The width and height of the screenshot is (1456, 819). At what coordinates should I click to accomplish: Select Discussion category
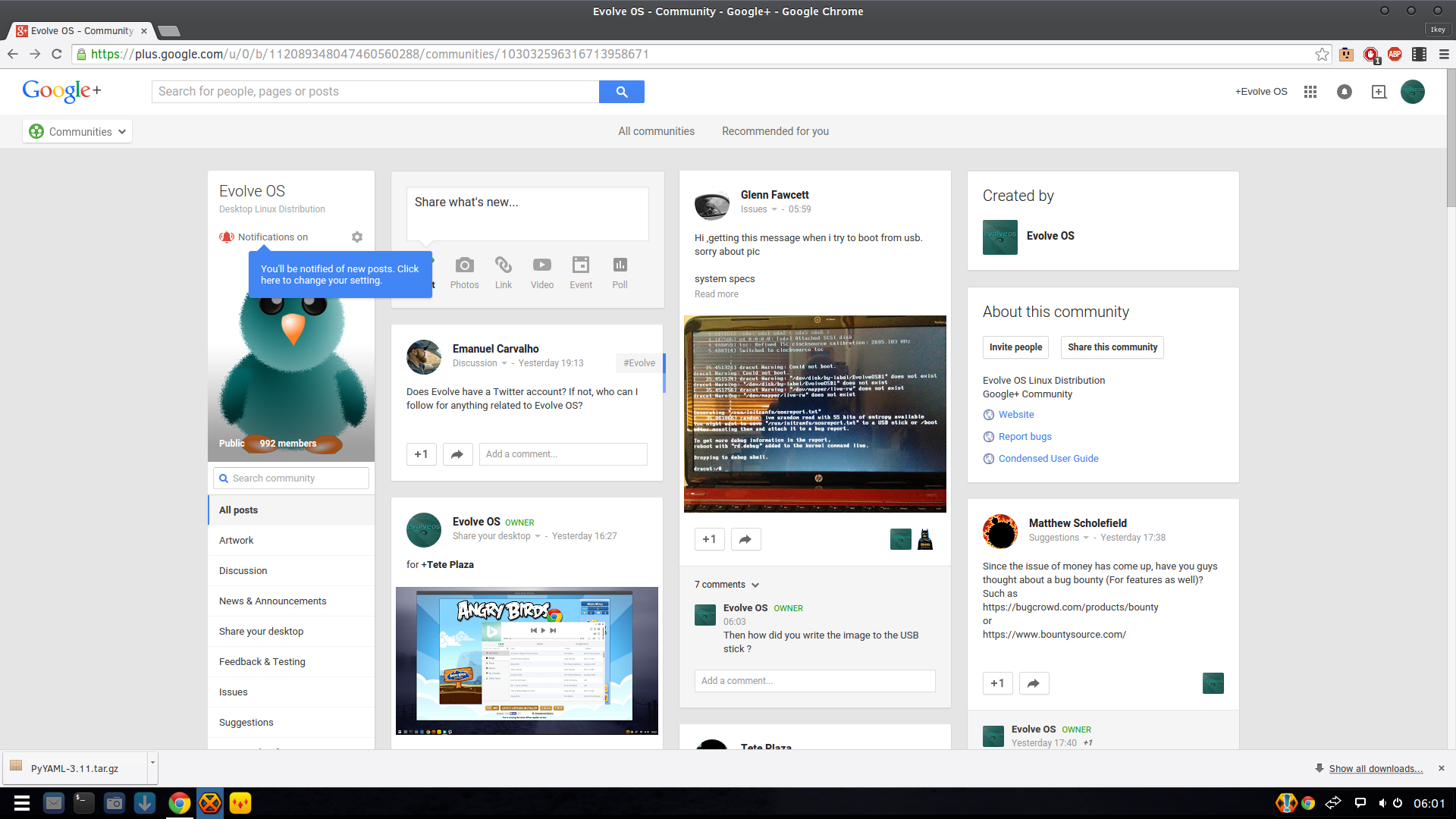[291, 571]
